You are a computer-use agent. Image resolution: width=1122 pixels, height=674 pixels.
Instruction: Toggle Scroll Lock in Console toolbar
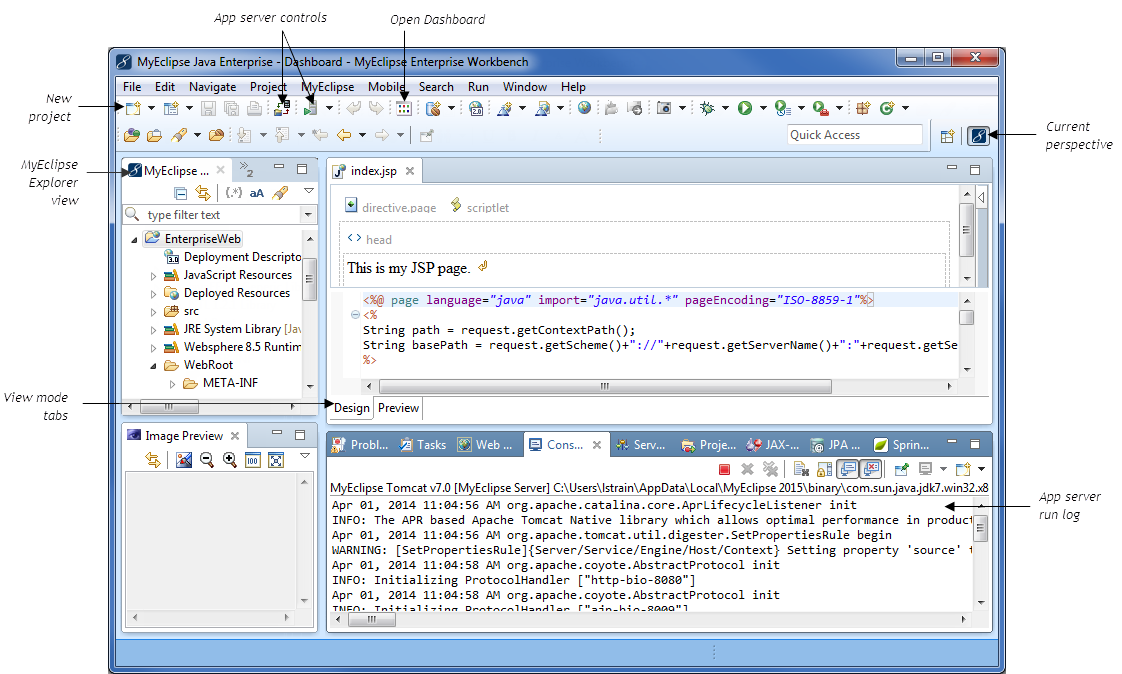click(822, 469)
